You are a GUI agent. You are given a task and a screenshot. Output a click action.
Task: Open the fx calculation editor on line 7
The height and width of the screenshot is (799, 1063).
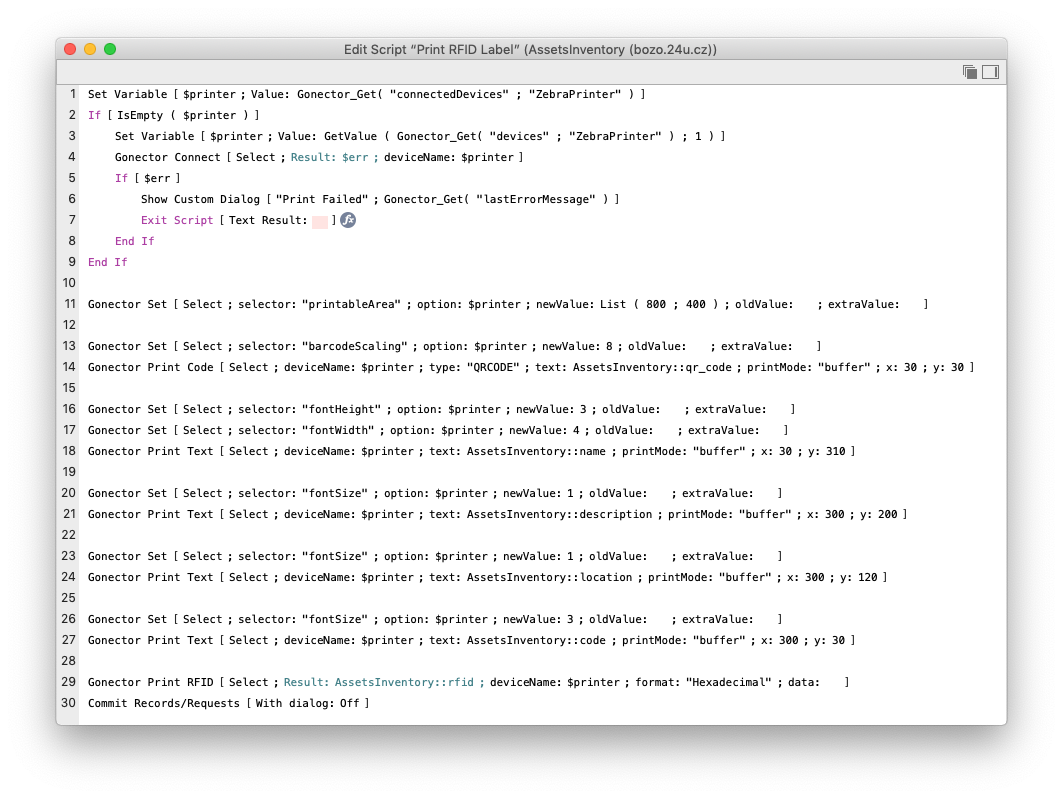tap(348, 220)
